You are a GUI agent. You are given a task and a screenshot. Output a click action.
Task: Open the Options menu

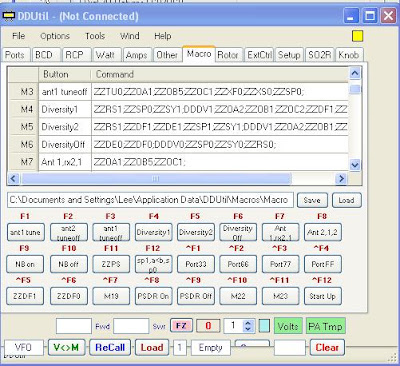click(55, 36)
